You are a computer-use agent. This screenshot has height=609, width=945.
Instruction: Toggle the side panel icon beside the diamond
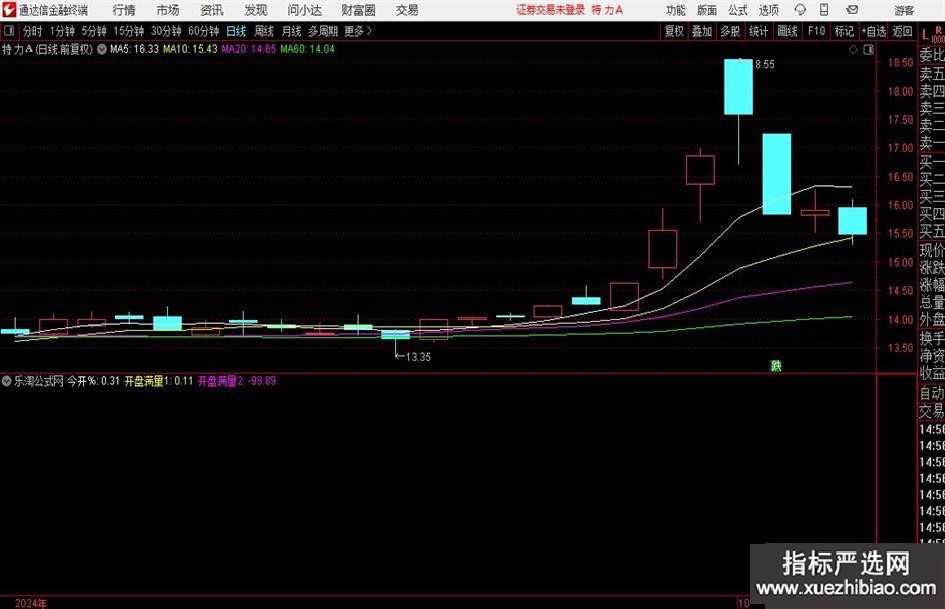point(866,48)
